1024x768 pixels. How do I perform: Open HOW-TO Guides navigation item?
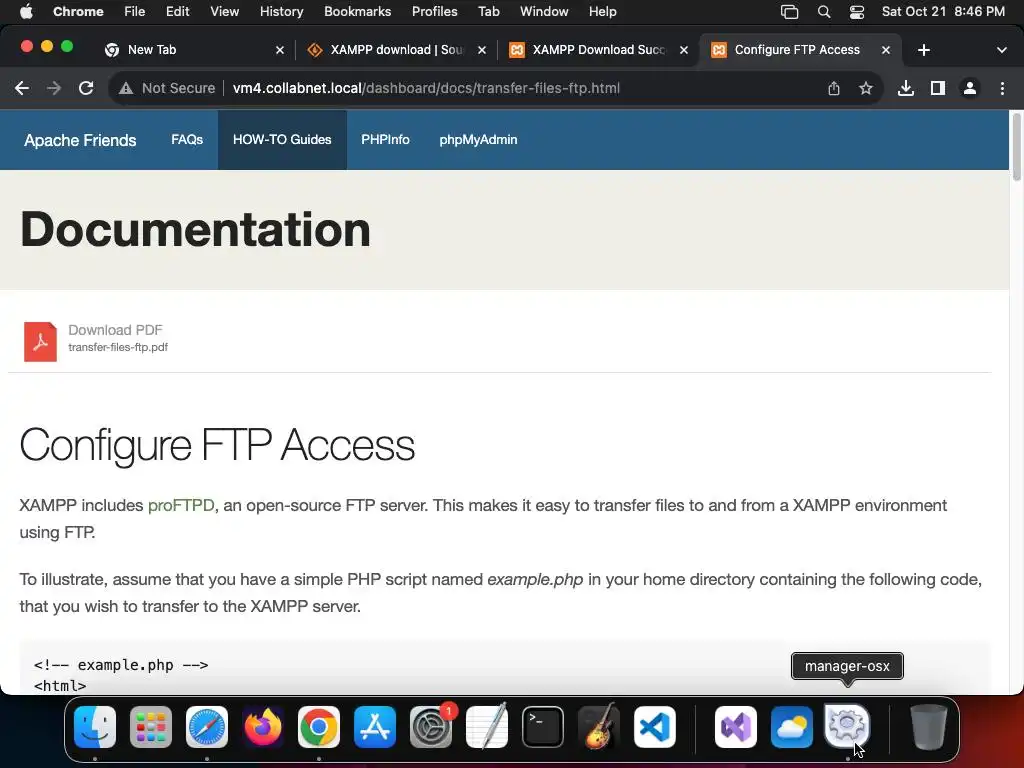click(x=282, y=140)
